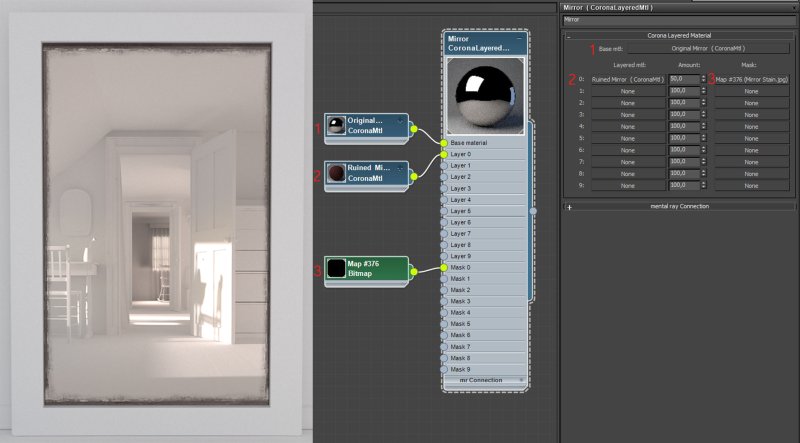This screenshot has width=800, height=443.
Task: Click the Layer 5 input socket
Action: 443,211
